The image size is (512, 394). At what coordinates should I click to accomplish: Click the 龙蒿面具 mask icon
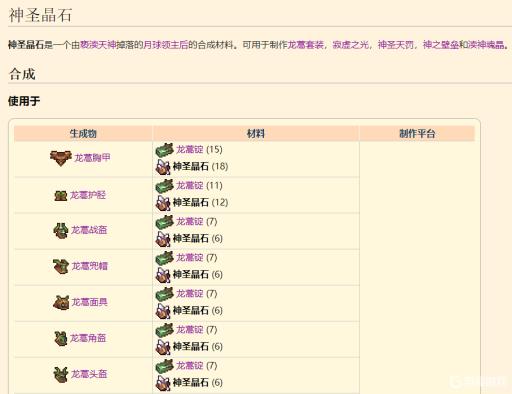[61, 303]
